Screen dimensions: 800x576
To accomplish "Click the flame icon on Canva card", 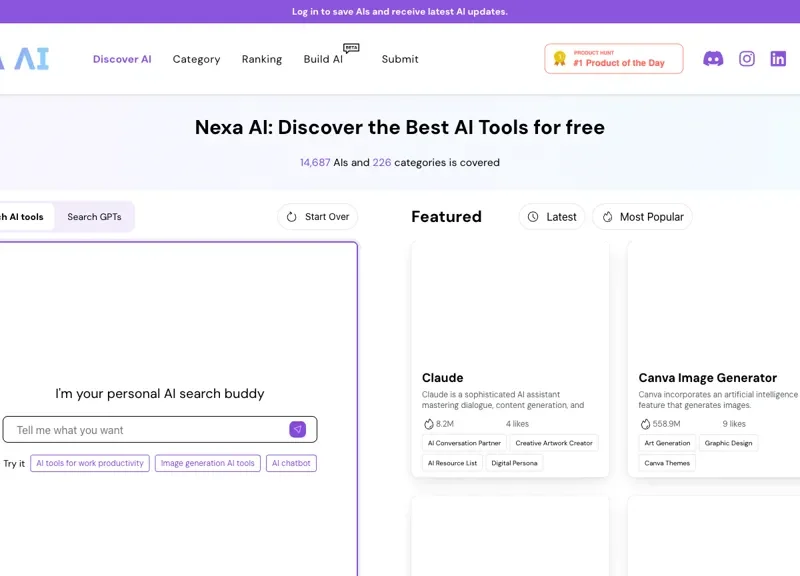I will click(x=645, y=423).
